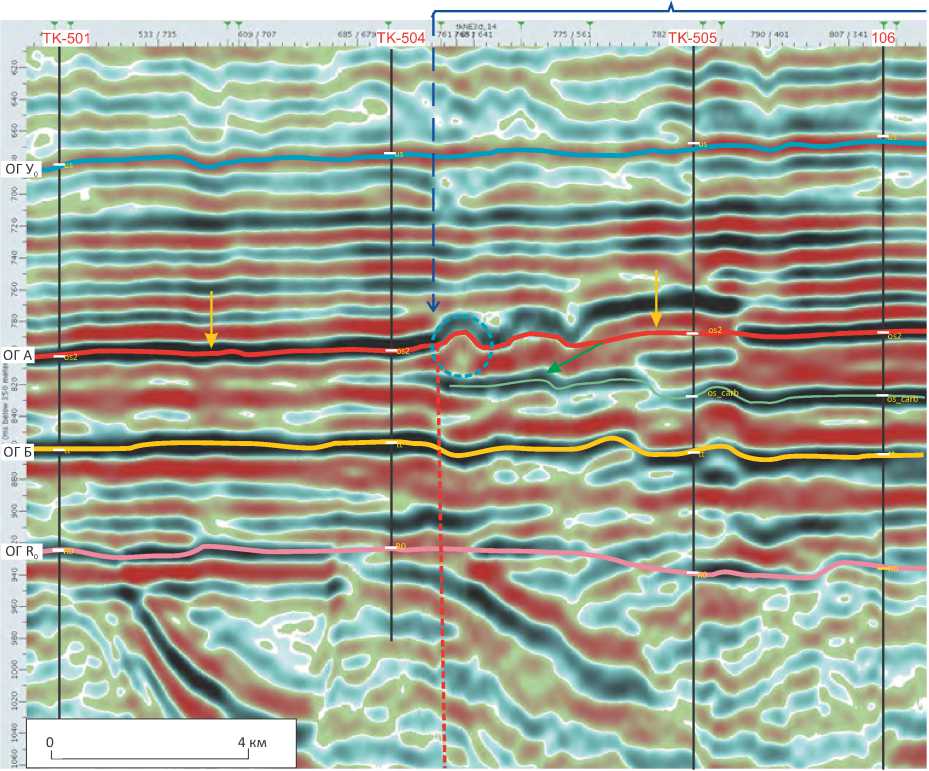Click the trace number 775 / 561
This screenshot has width=929, height=771.
coord(572,34)
